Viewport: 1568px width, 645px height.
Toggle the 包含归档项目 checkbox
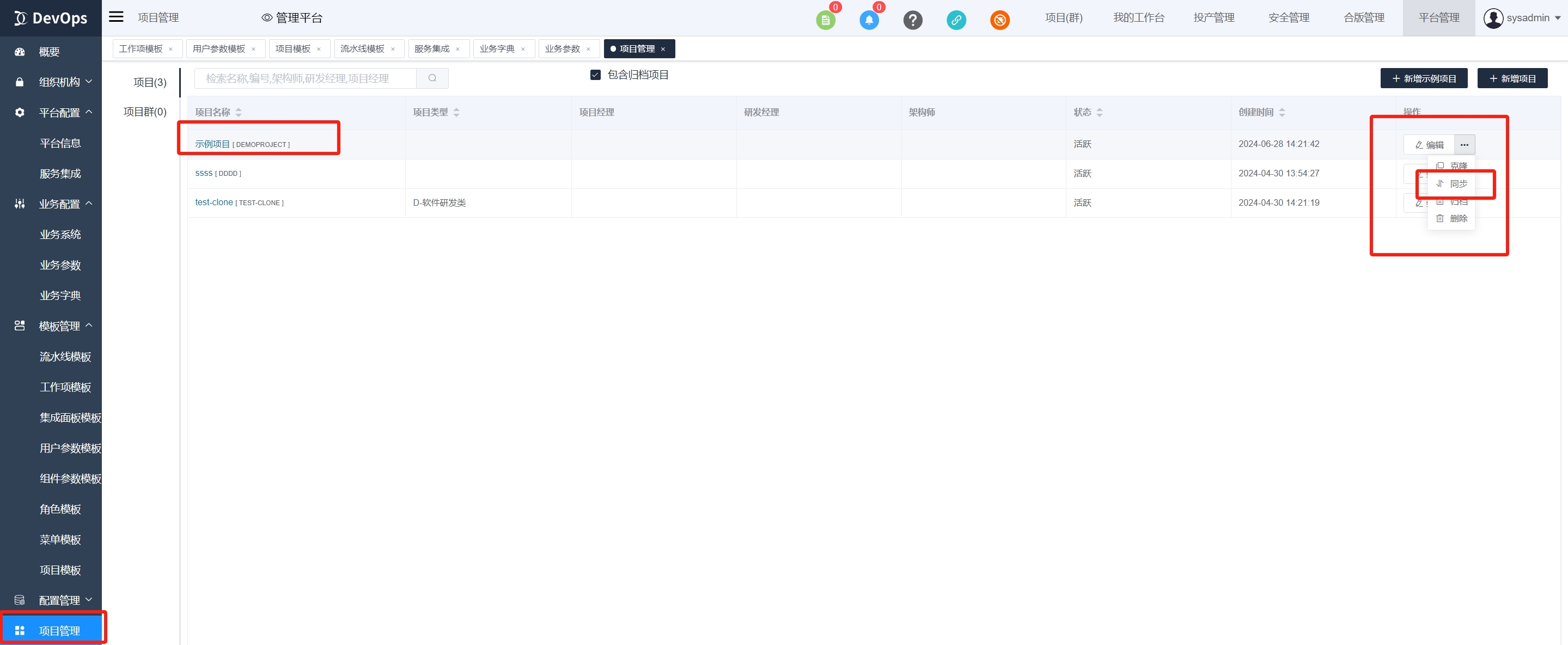click(595, 75)
